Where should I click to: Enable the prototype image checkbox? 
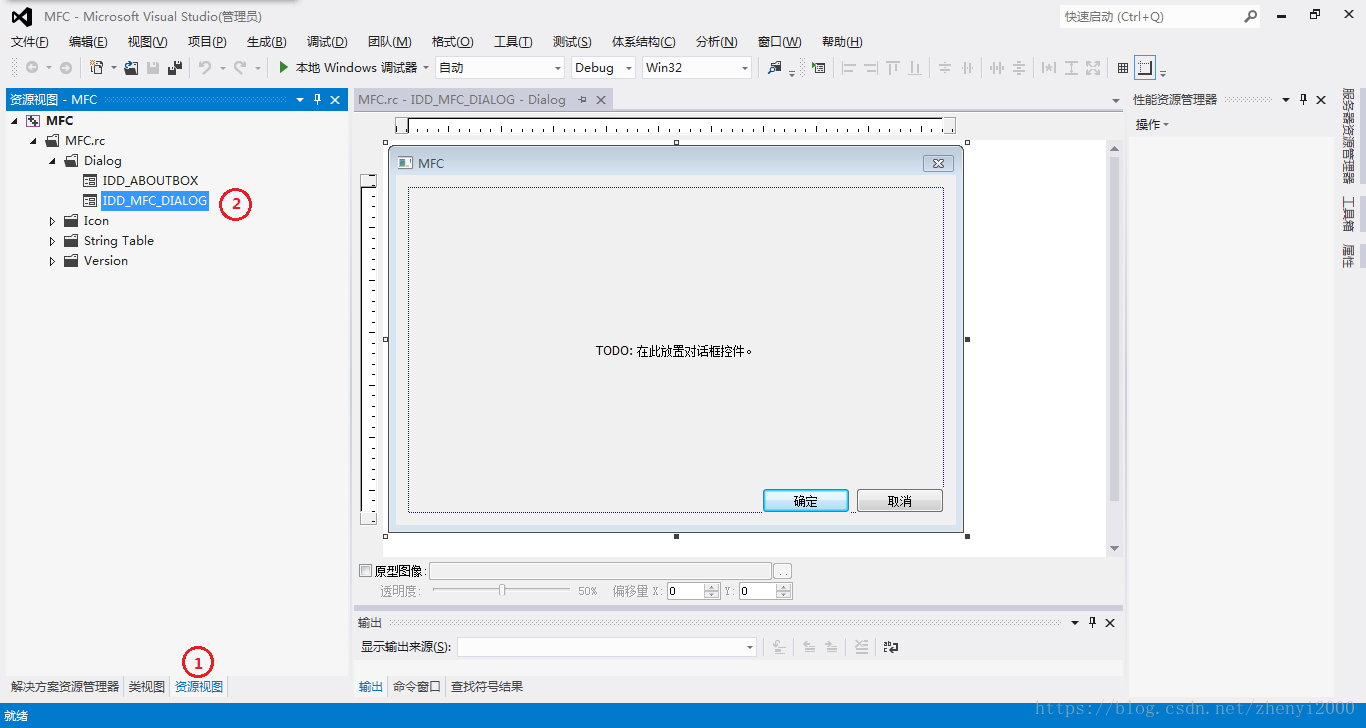click(365, 571)
